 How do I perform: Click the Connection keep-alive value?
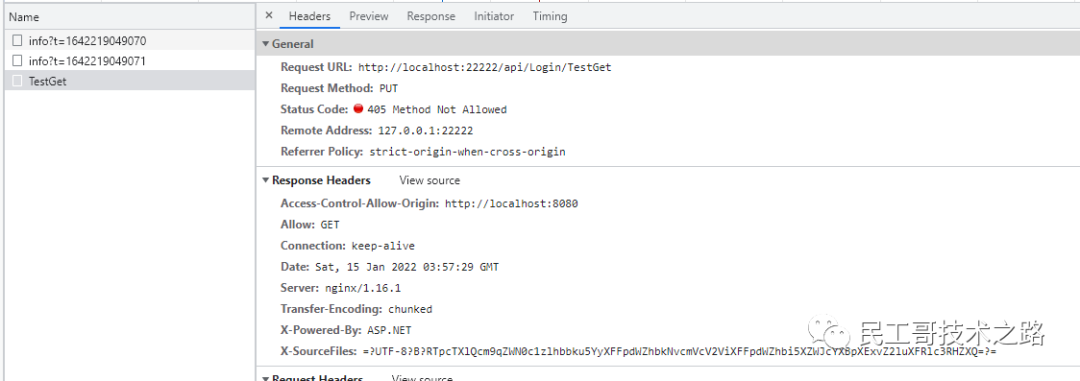383,246
